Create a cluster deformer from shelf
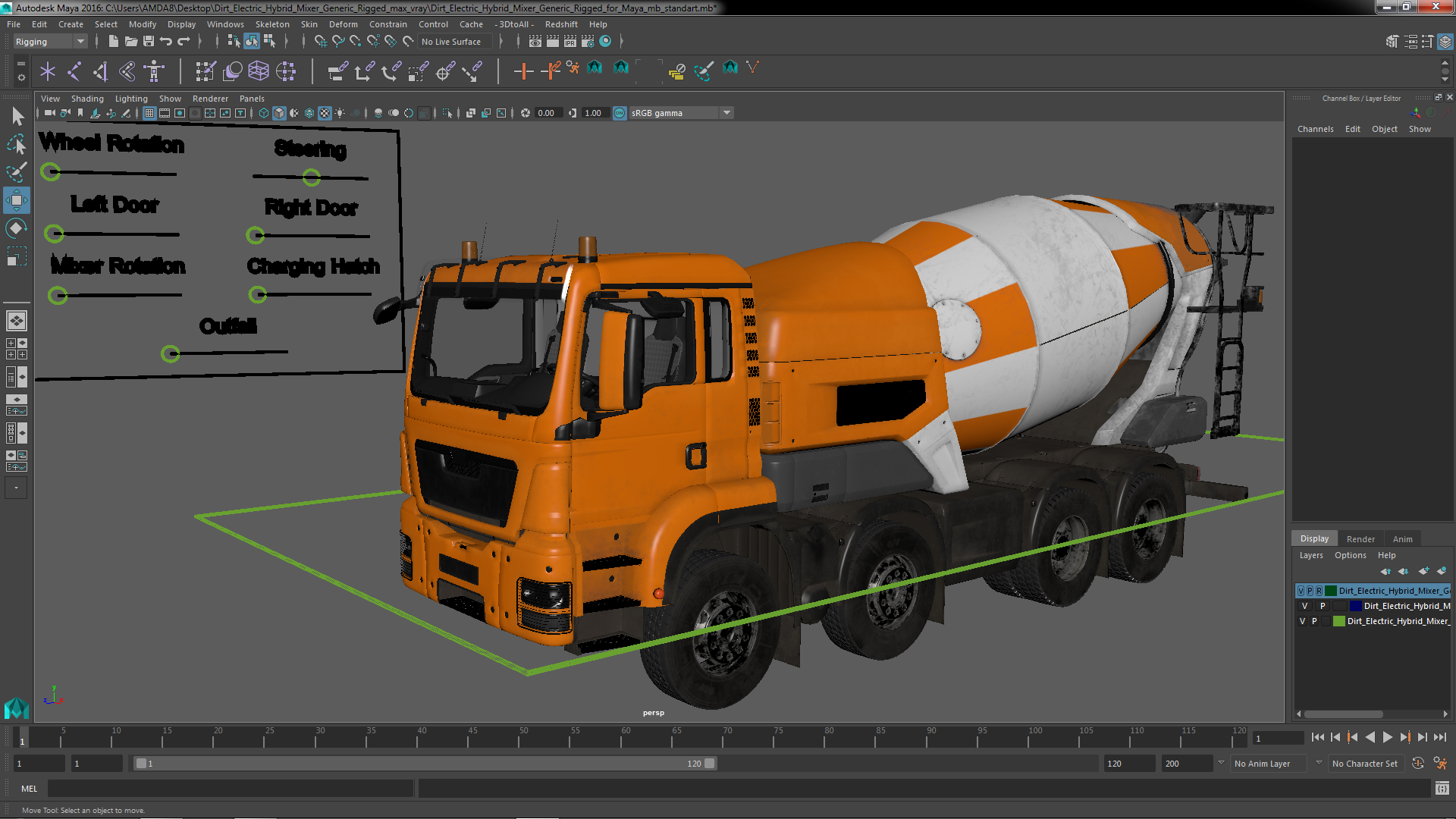Image resolution: width=1456 pixels, height=819 pixels. click(x=286, y=71)
